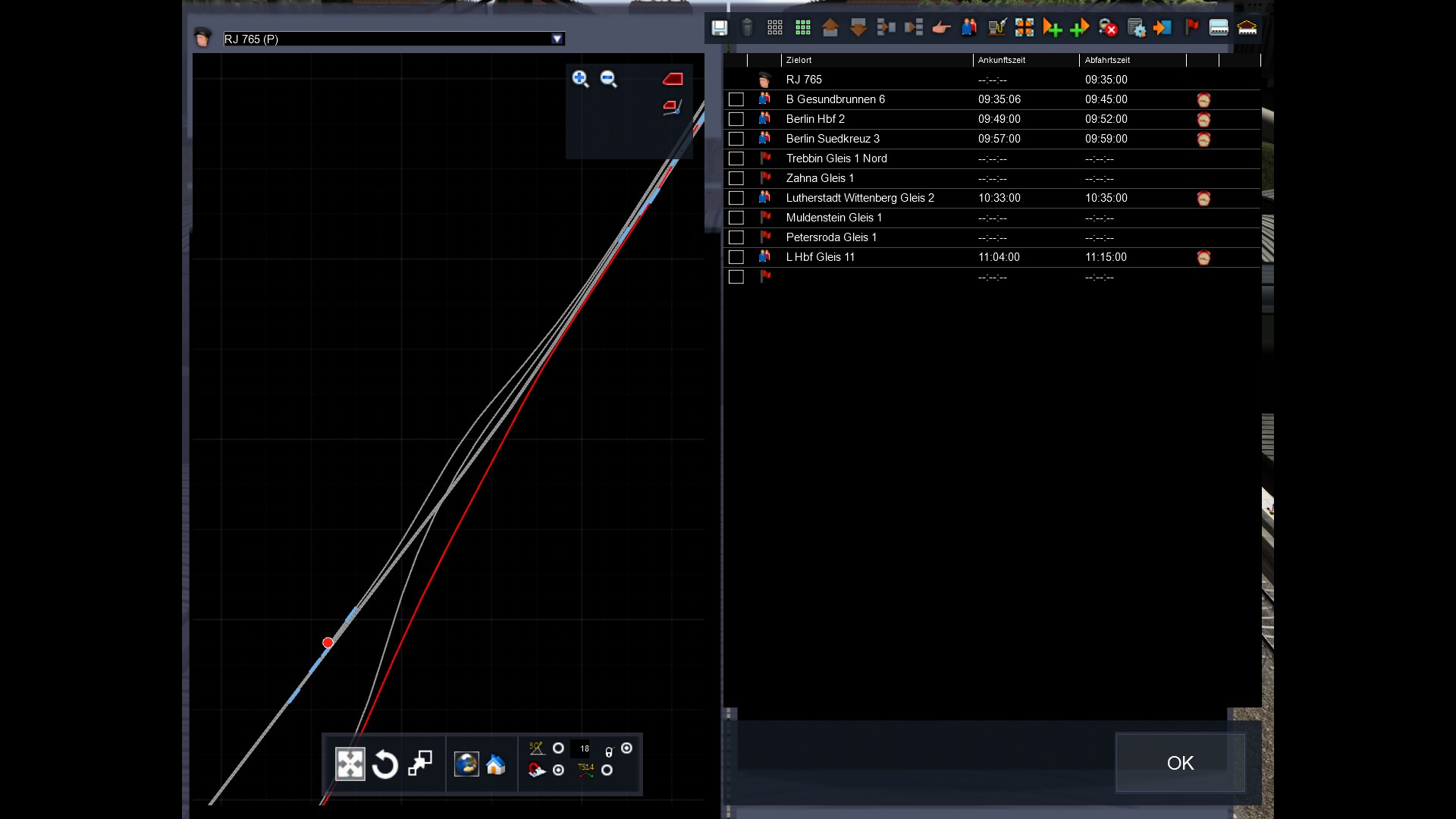The image size is (1456, 819).
Task: Click the refuel fuel pump icon
Action: click(x=996, y=28)
